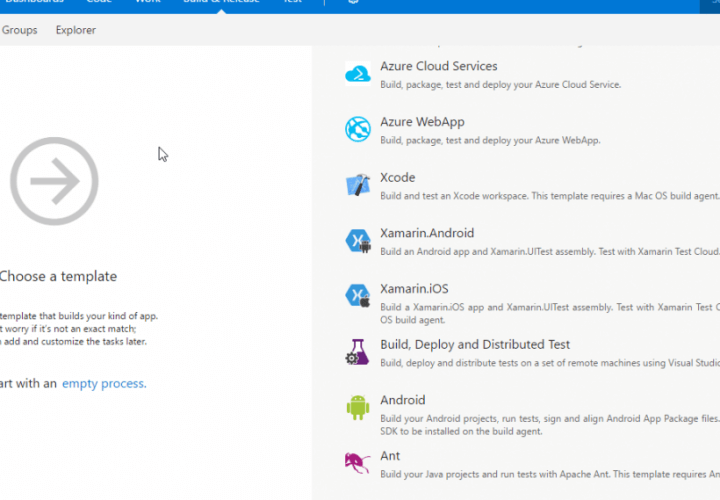This screenshot has width=720, height=500.
Task: Pick the Build, Deploy and Distributed Test title
Action: tap(475, 344)
